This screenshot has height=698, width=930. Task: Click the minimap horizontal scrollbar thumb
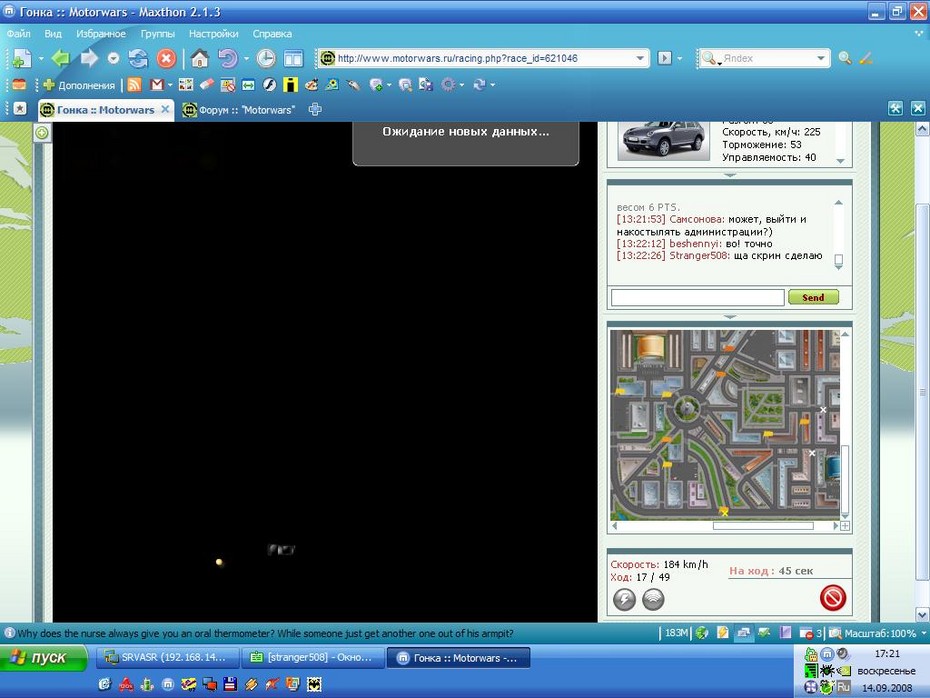tap(763, 526)
